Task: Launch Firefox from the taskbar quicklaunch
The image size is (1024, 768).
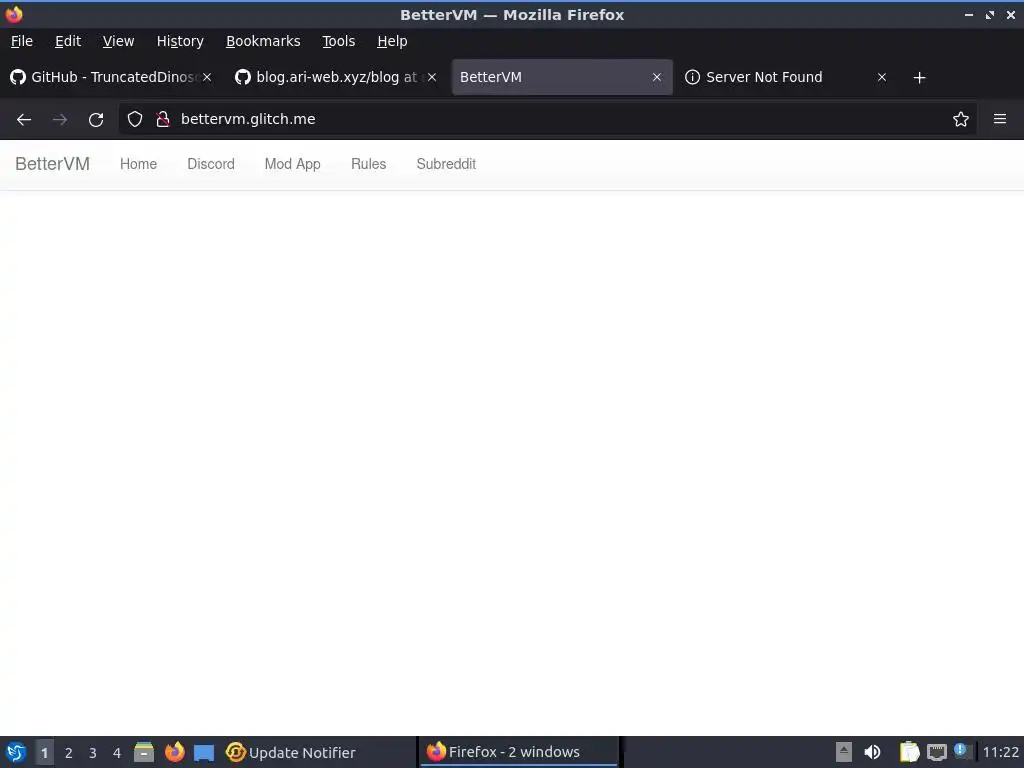Action: point(174,752)
